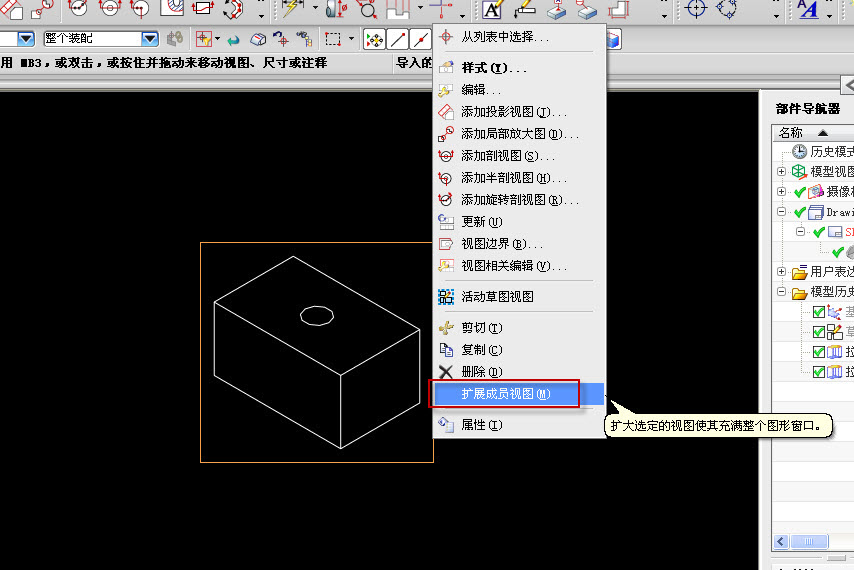Screen dimensions: 854x570
Task: Select the cylinder diameter dimension icon
Action: pos(336,8)
